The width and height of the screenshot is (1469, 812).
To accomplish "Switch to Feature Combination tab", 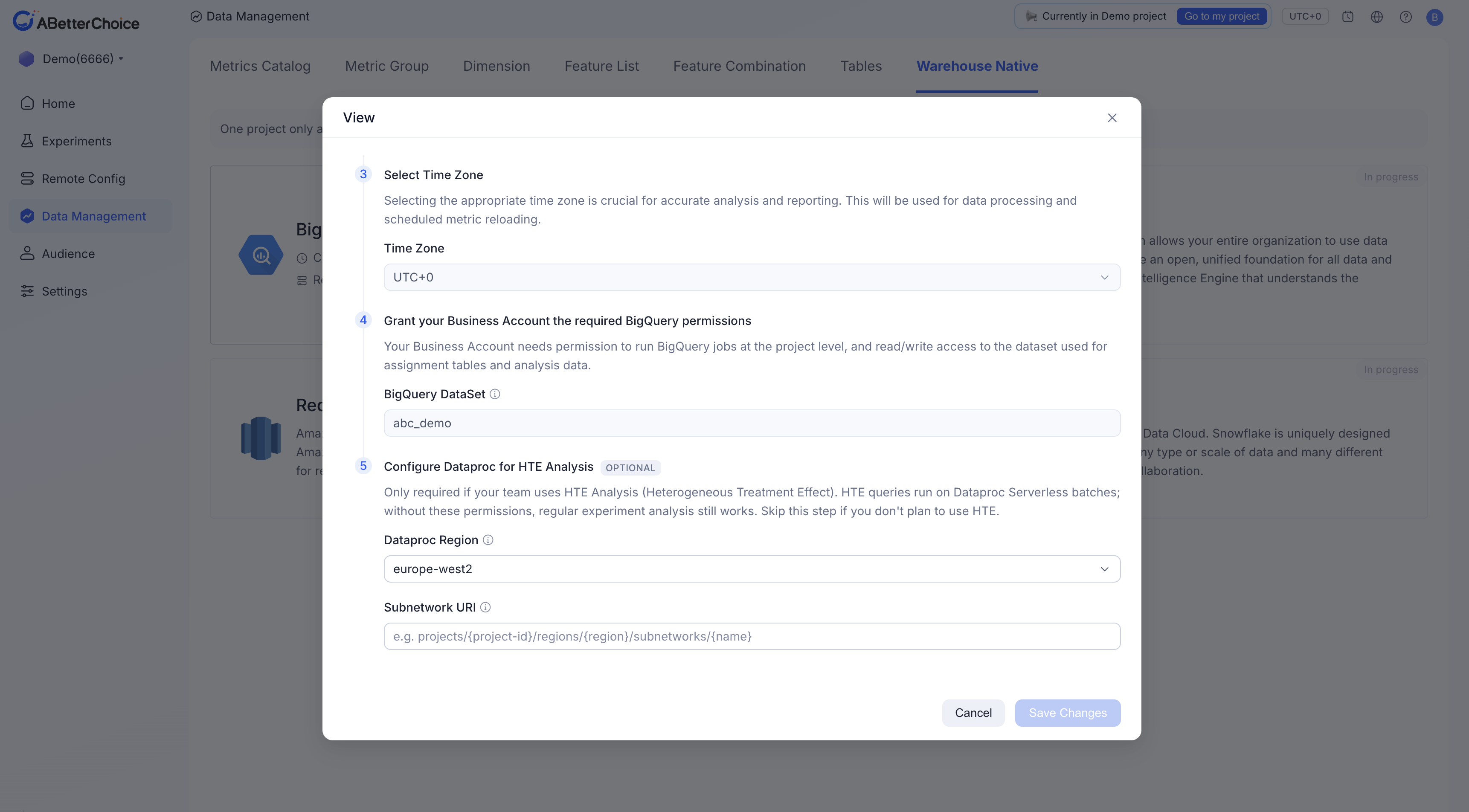I will pos(740,66).
